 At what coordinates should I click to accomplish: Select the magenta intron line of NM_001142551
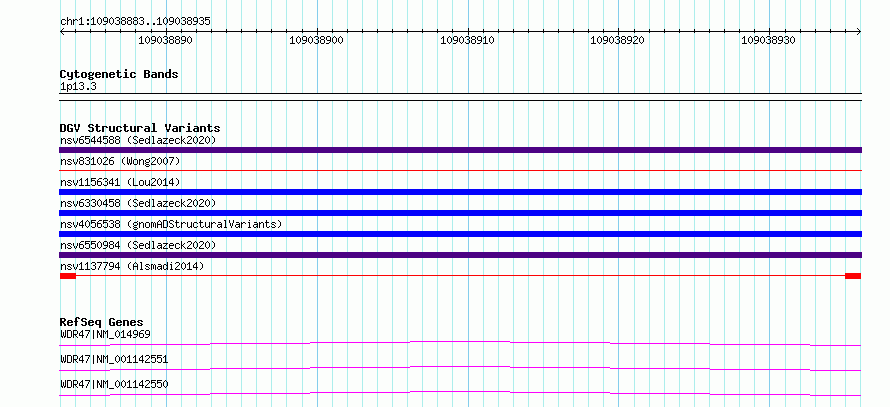coord(460,367)
